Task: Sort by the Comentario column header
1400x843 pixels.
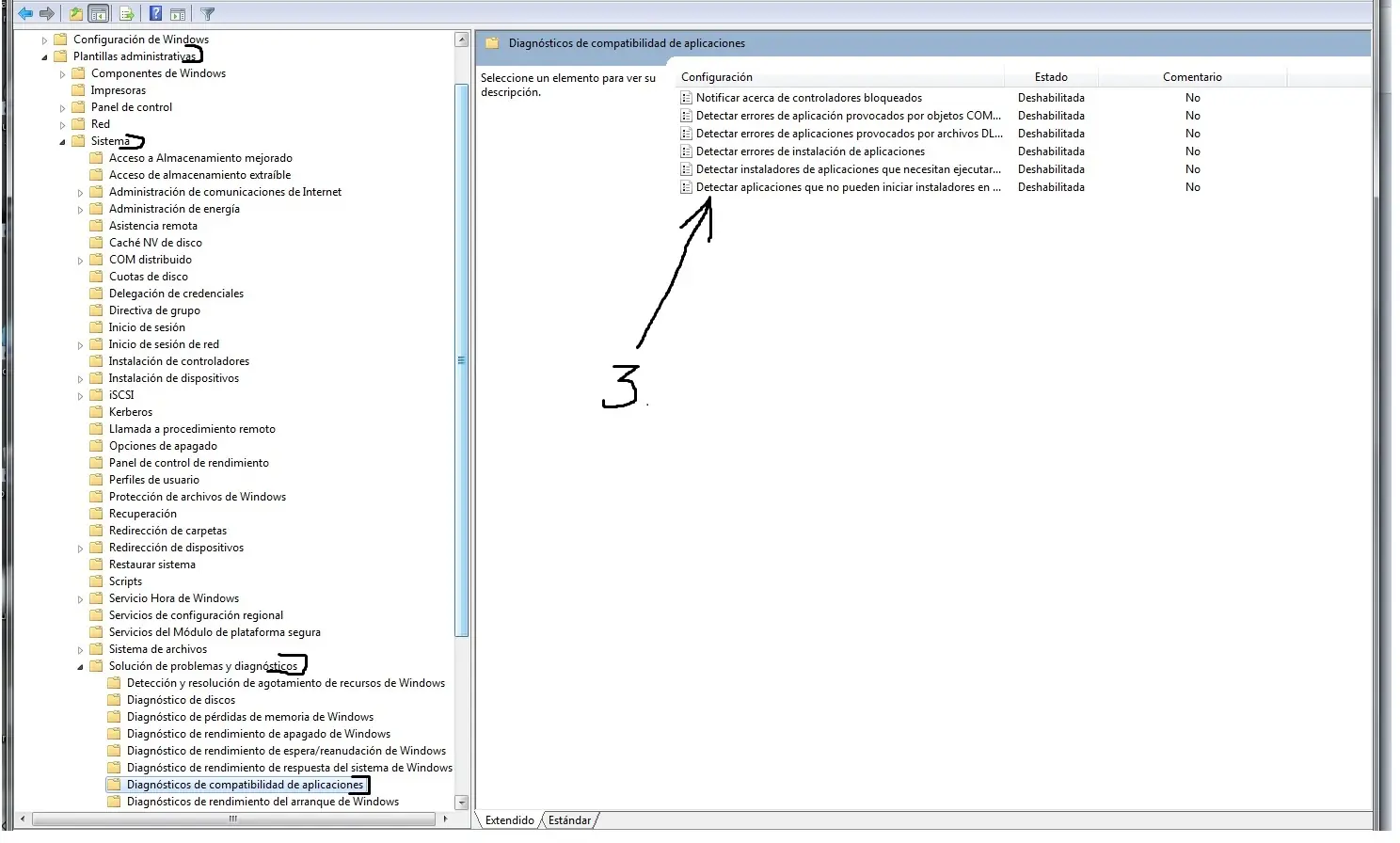Action: (1192, 77)
